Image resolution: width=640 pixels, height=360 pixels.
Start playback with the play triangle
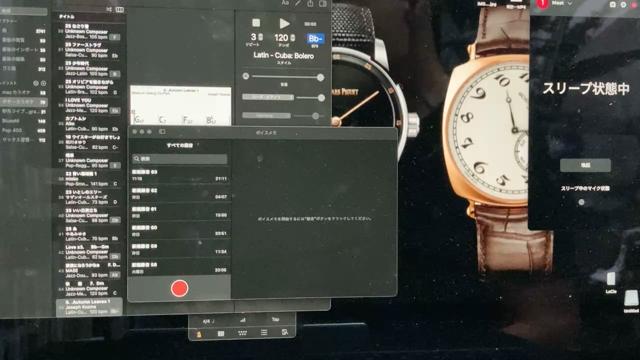point(284,24)
